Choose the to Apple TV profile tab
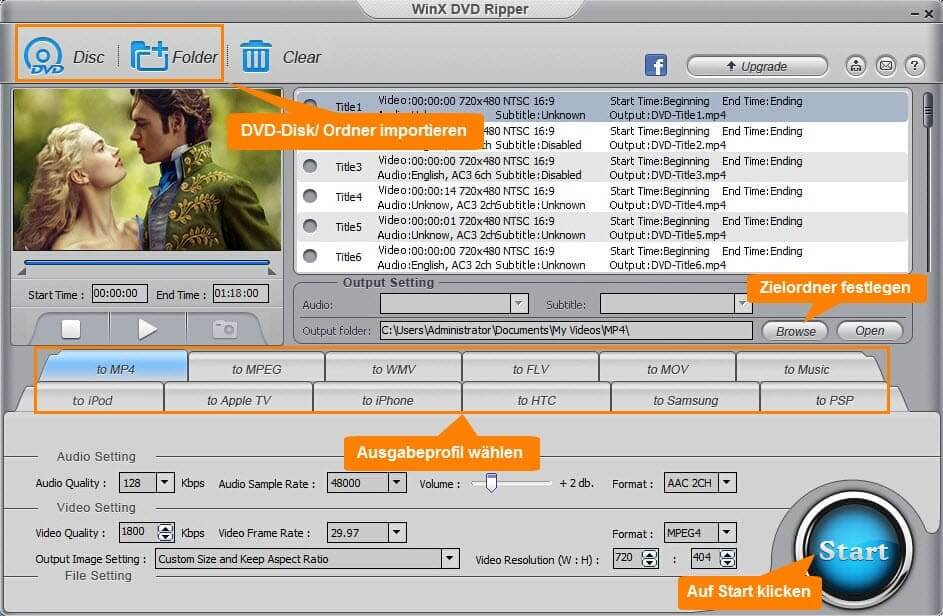Screen dimensions: 943x616 (x=239, y=400)
